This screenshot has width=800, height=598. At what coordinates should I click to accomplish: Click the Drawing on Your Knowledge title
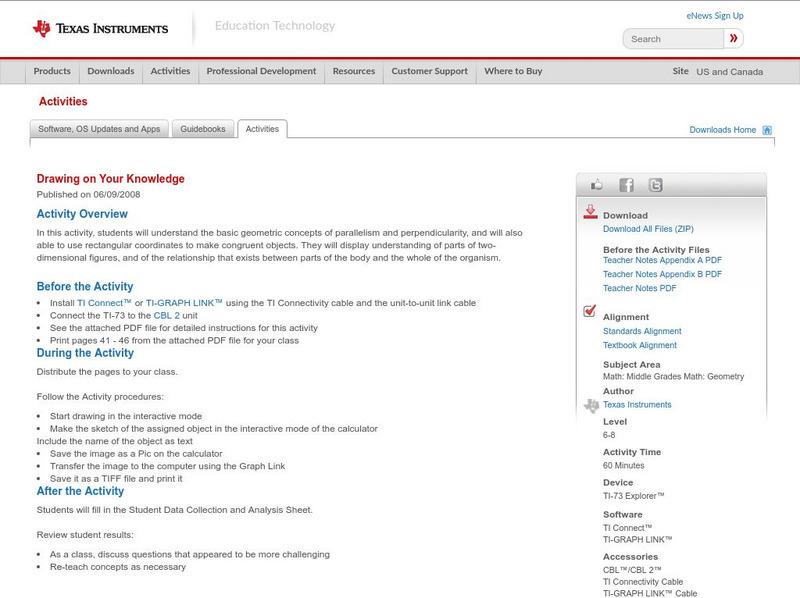tap(110, 179)
